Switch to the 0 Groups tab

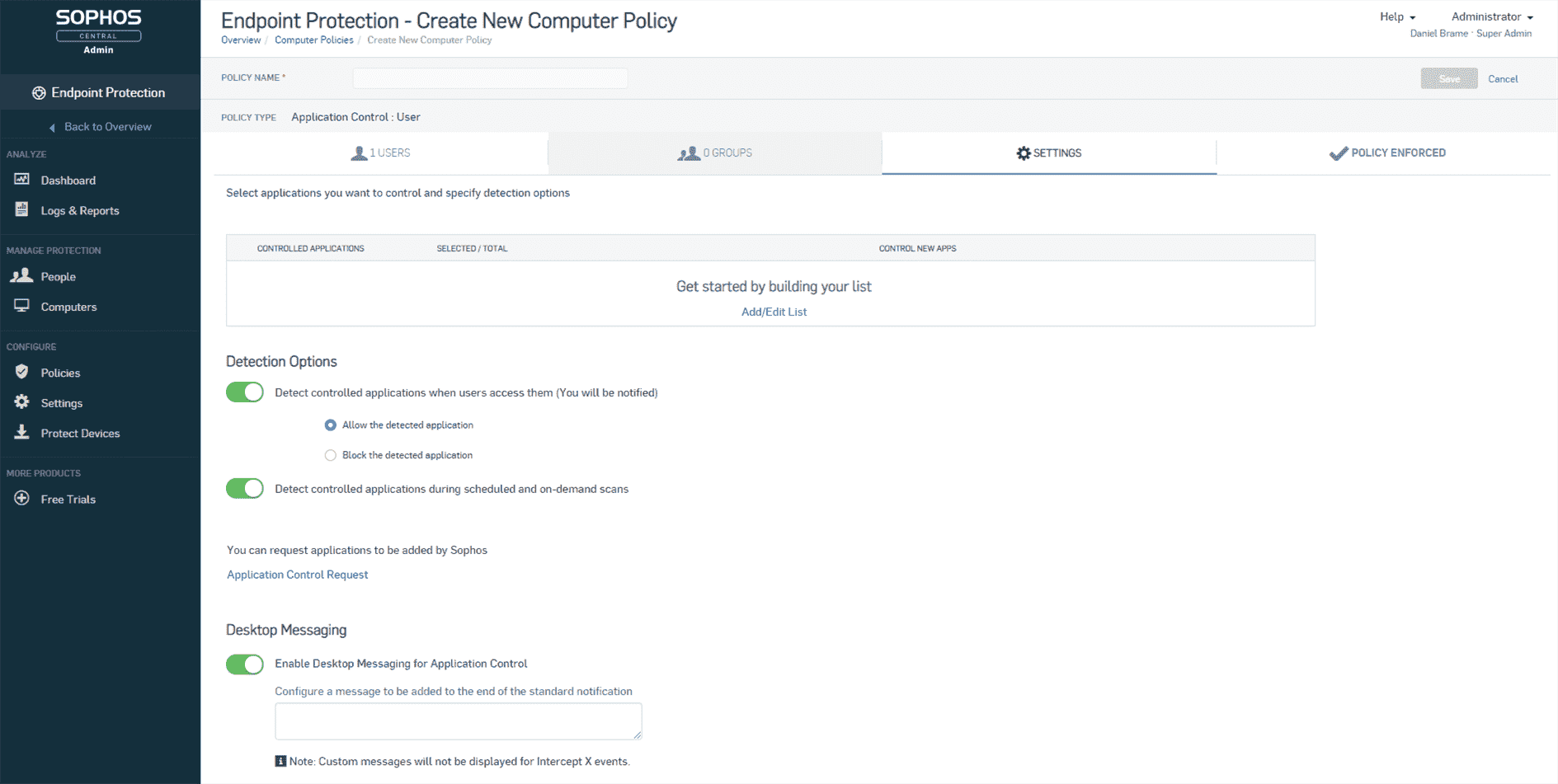[715, 153]
